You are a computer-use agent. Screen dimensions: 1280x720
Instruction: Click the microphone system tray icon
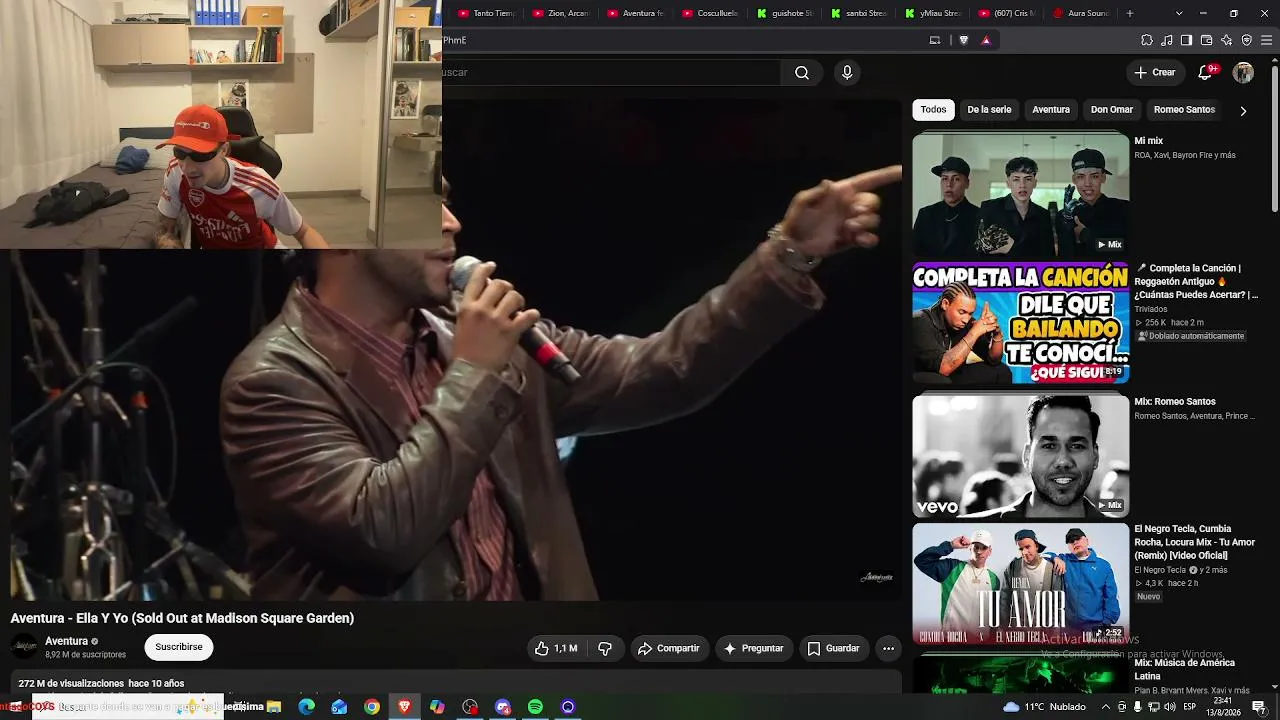point(1138,707)
